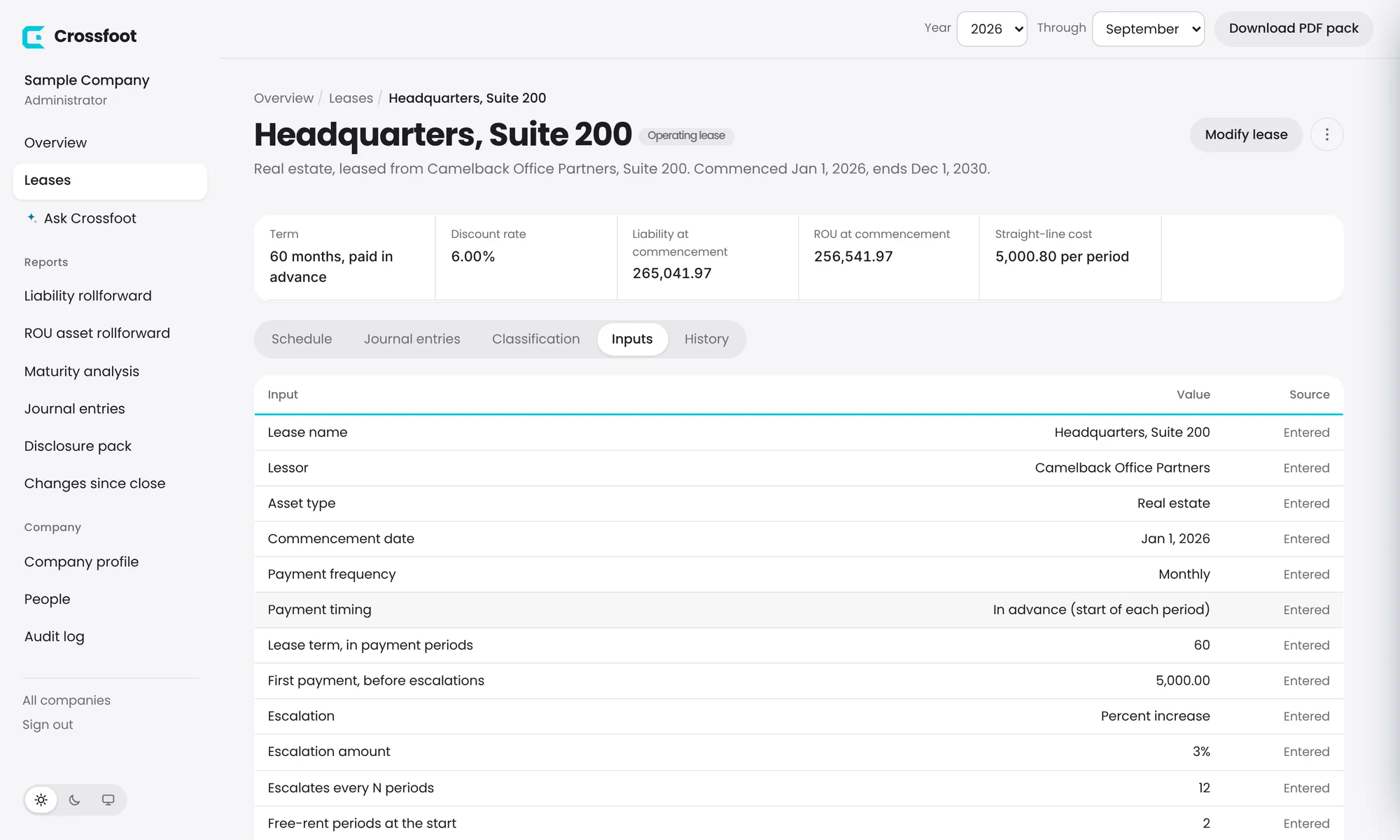Image resolution: width=1400 pixels, height=840 pixels.
Task: Open the three-dot lease options menu
Action: pos(1326,134)
